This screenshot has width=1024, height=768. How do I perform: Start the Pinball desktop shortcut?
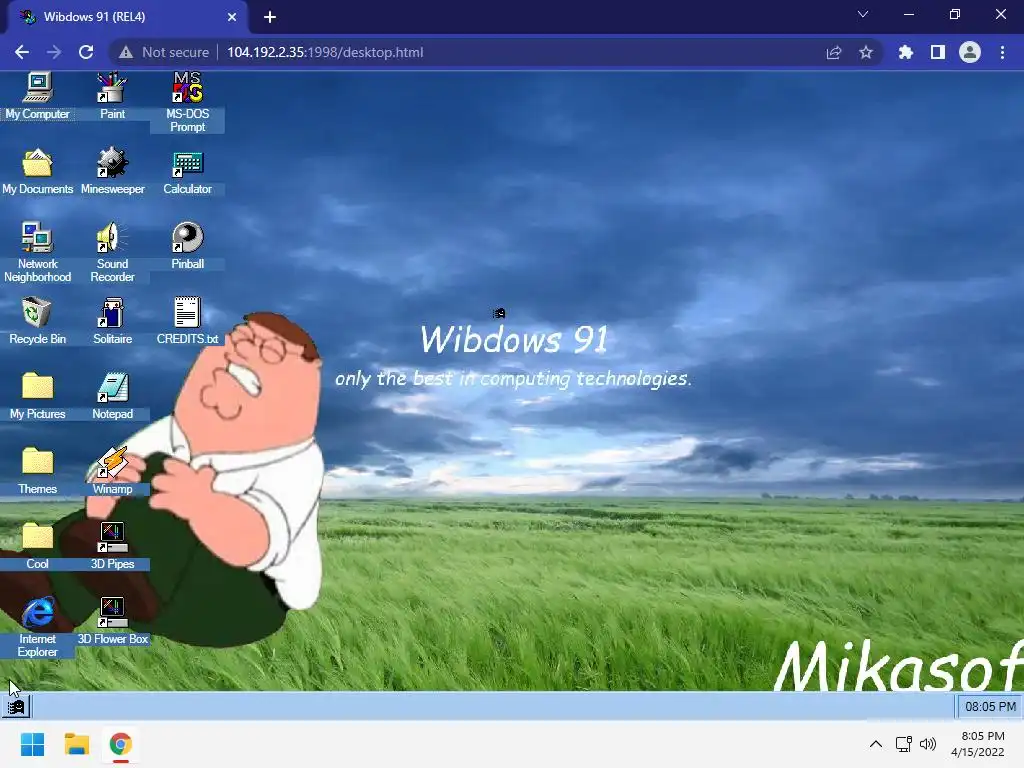[x=187, y=246]
